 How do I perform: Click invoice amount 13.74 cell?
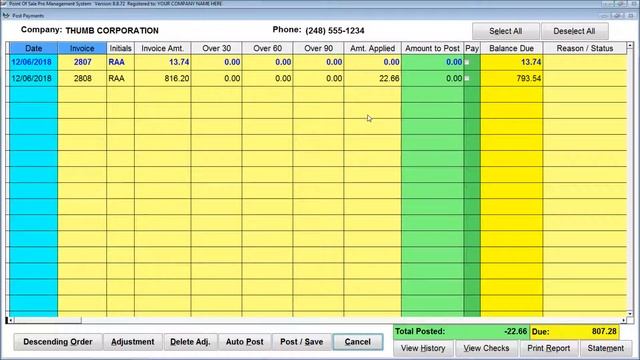click(162, 62)
